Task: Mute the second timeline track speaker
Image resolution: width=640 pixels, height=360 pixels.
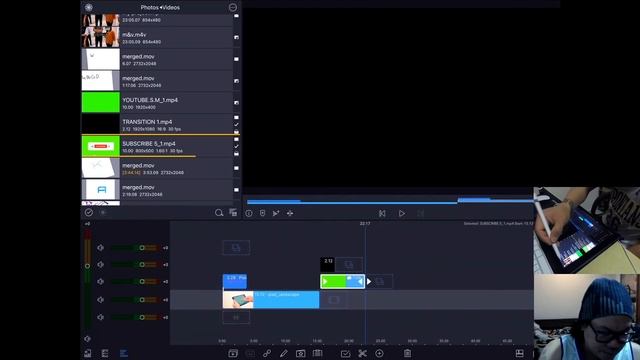Action: [x=100, y=264]
